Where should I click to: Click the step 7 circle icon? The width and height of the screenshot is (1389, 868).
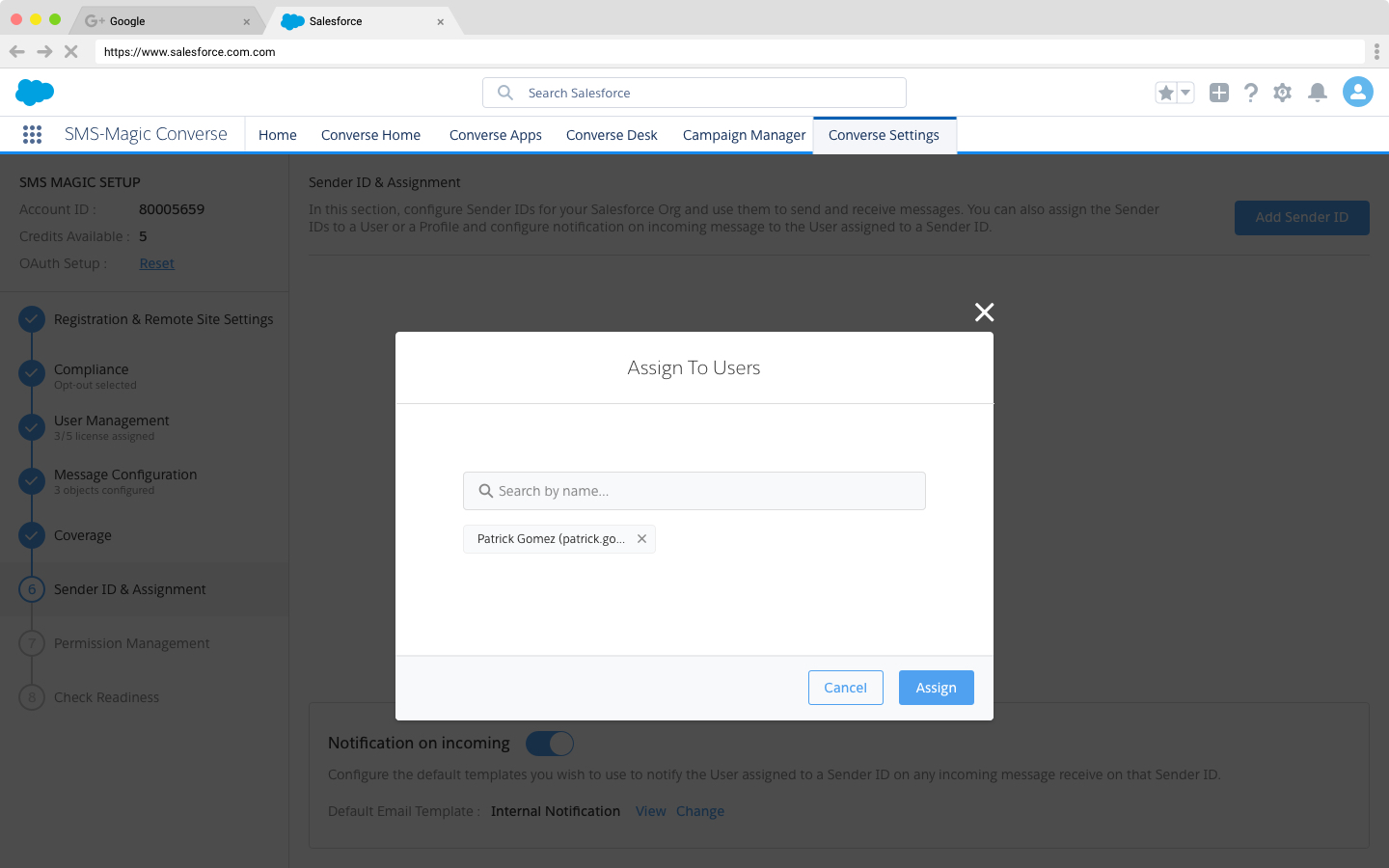pyautogui.click(x=32, y=643)
